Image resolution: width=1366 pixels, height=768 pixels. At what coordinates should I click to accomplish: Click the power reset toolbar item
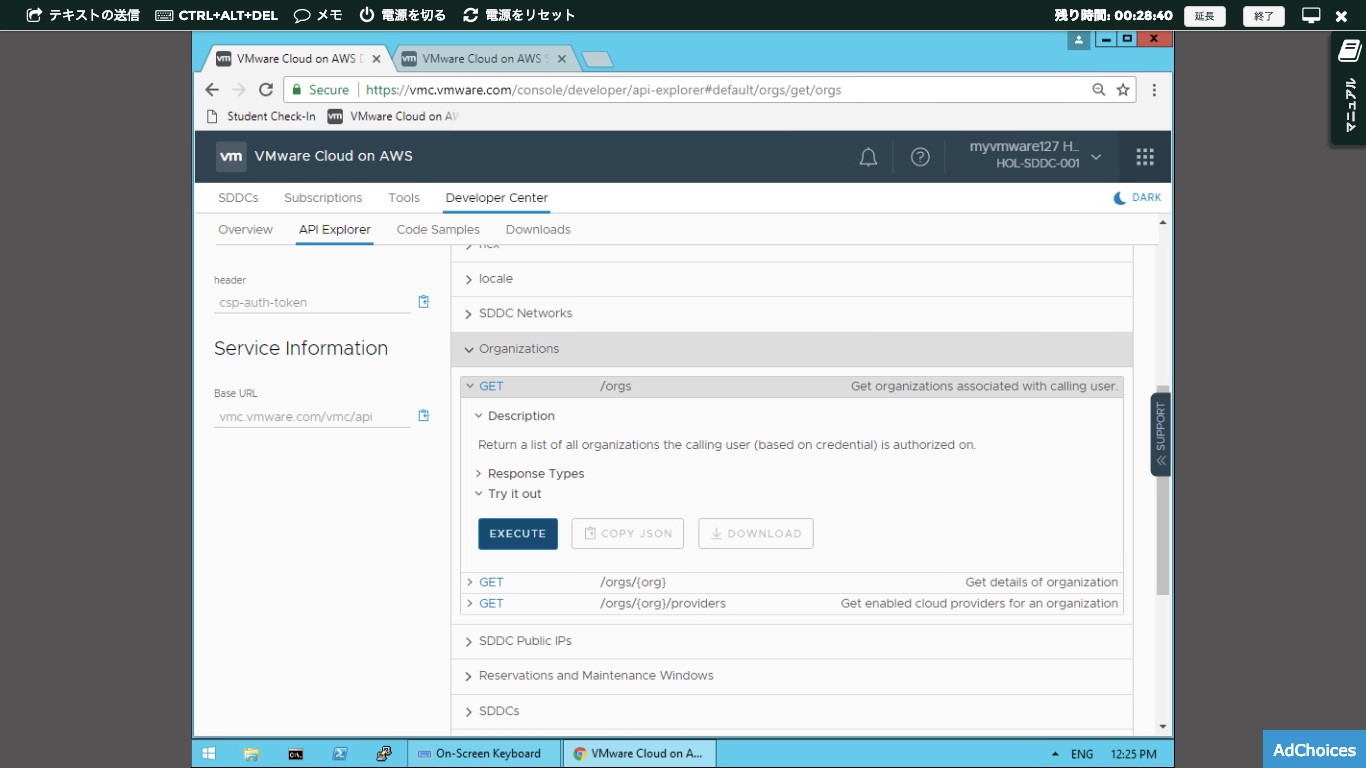click(x=519, y=15)
